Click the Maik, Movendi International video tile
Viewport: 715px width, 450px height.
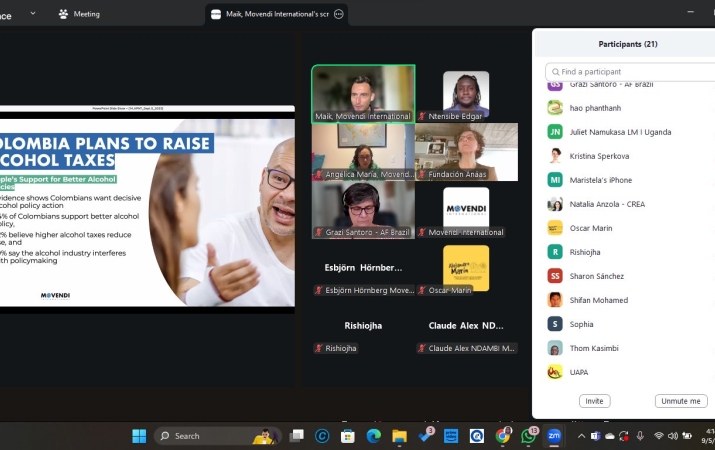pyautogui.click(x=363, y=94)
